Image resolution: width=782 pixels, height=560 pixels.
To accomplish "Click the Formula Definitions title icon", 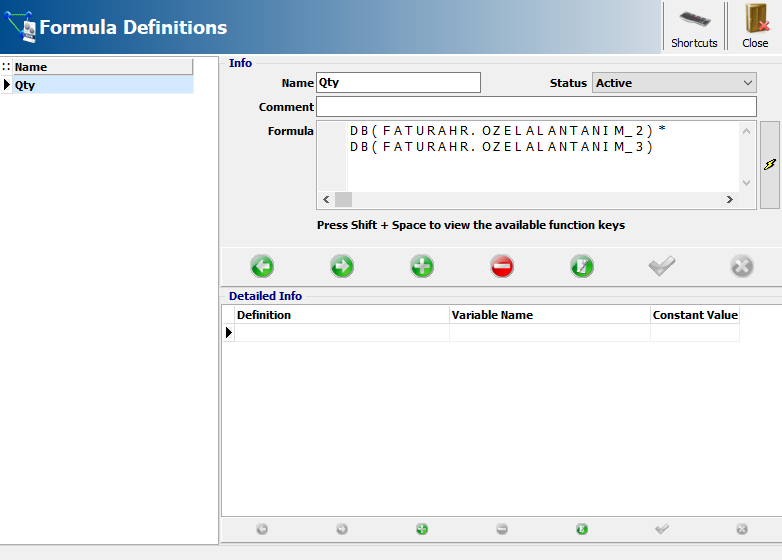I will tap(20, 26).
